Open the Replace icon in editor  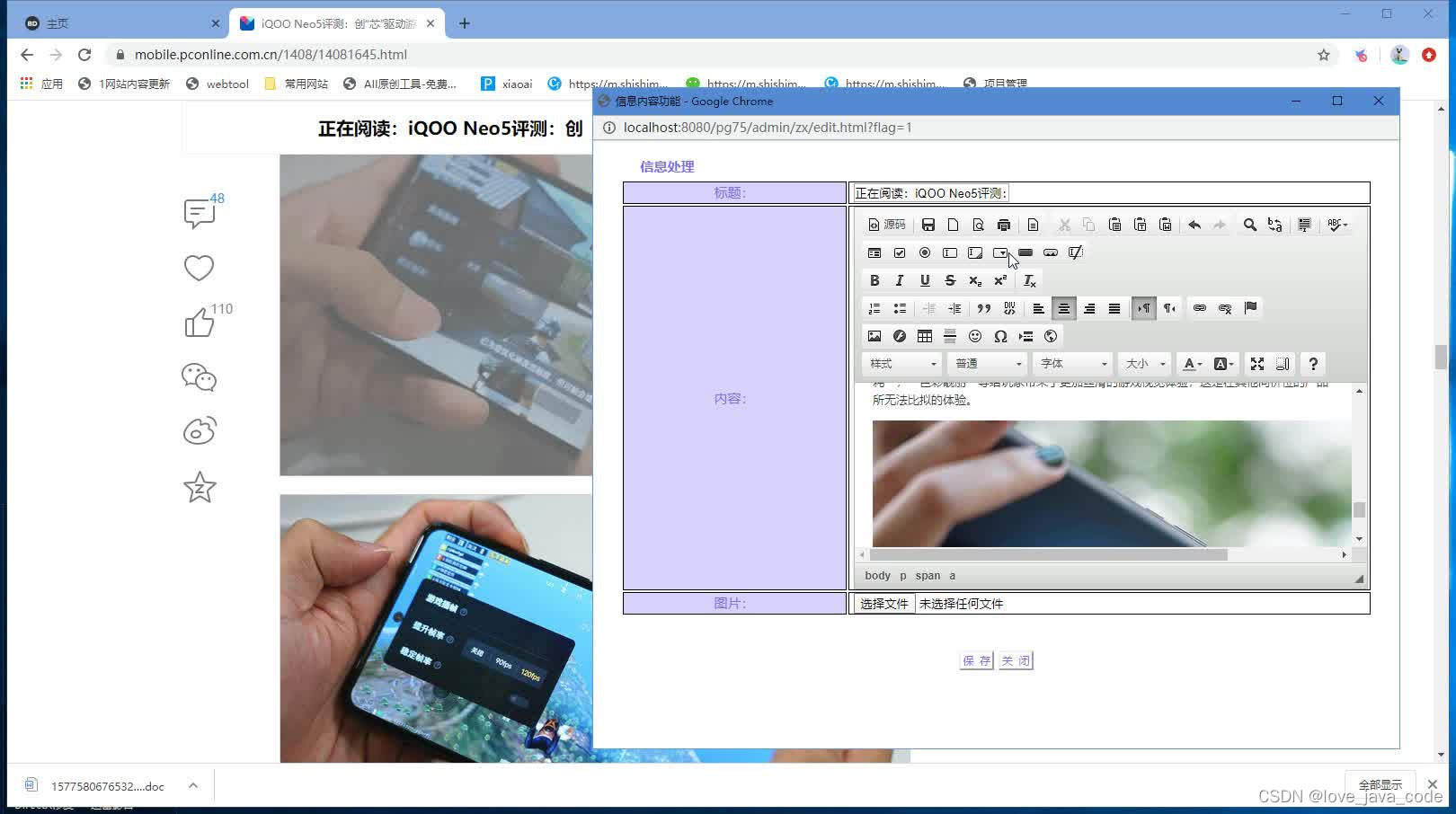tap(1274, 225)
